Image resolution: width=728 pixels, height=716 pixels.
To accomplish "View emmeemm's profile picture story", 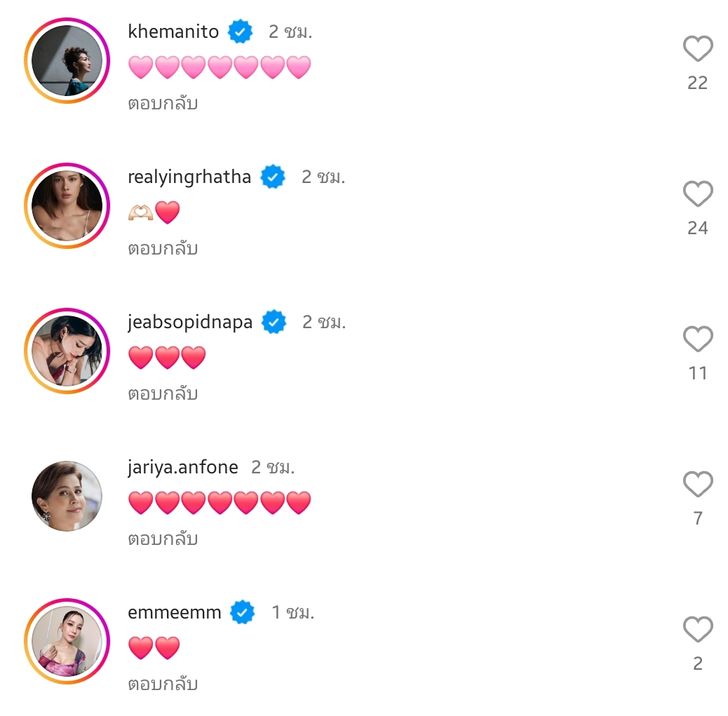I will tap(67, 641).
